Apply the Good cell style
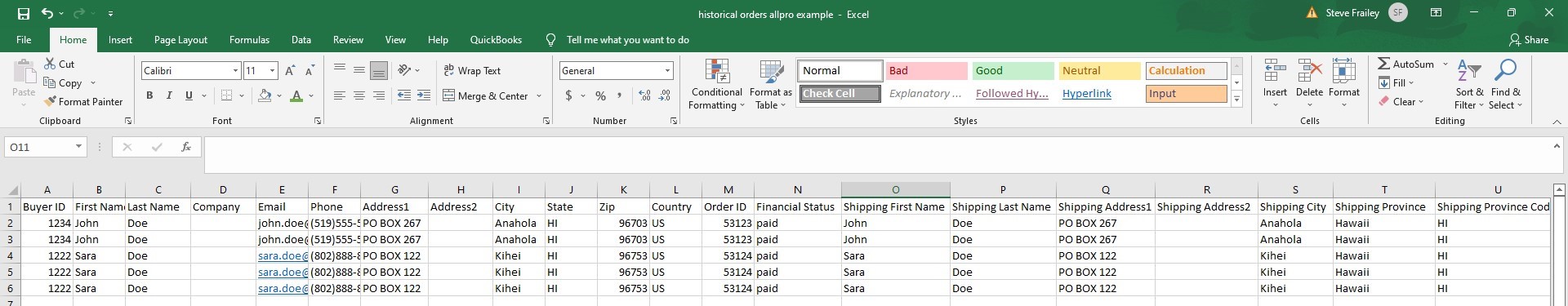The width and height of the screenshot is (1568, 306). (x=1013, y=70)
